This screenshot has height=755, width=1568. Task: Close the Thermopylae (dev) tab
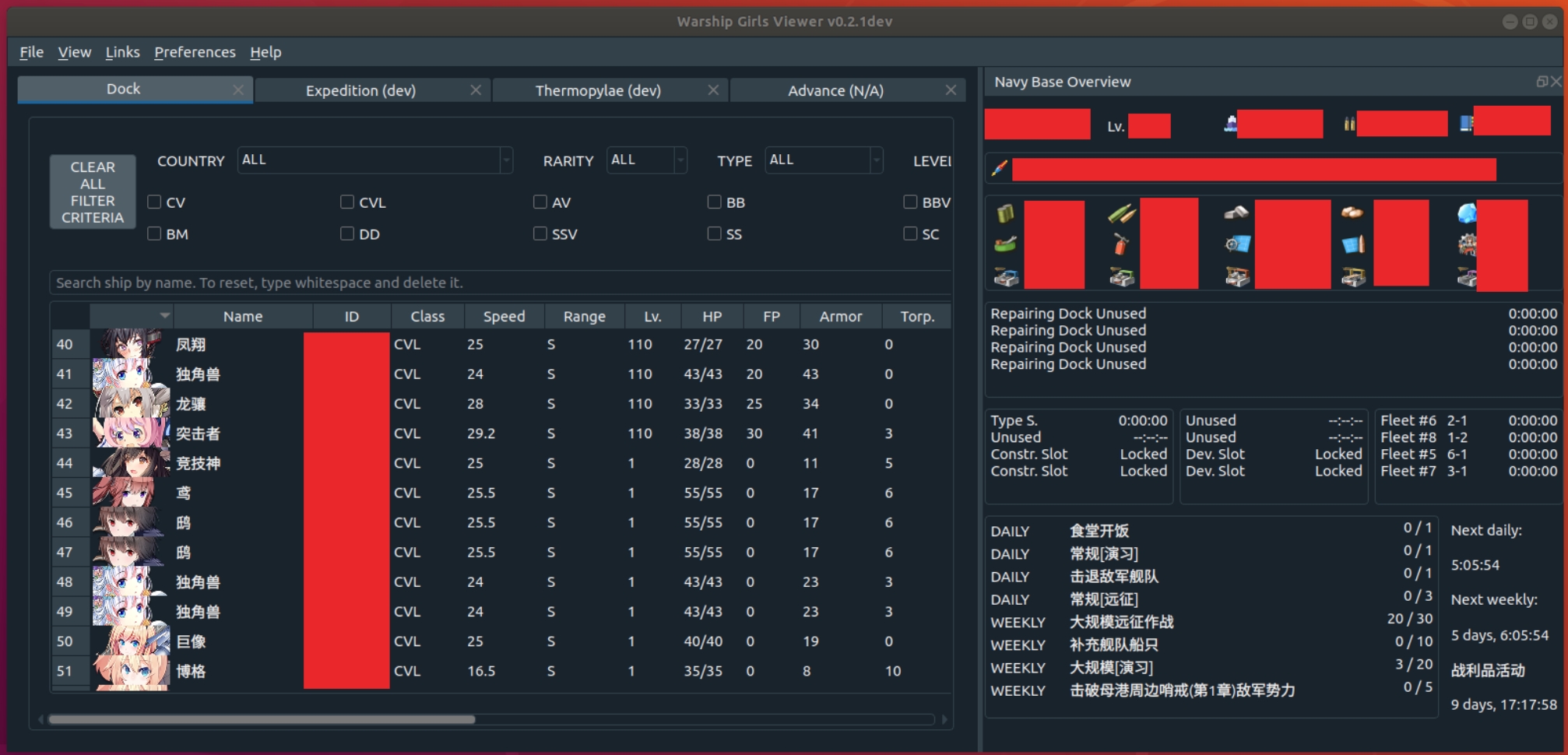[713, 90]
